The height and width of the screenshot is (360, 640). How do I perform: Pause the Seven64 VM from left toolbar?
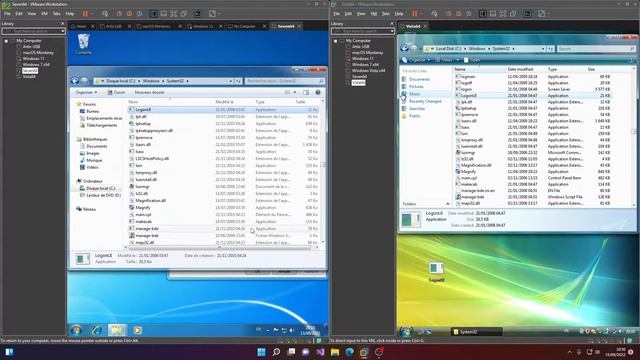coord(85,13)
